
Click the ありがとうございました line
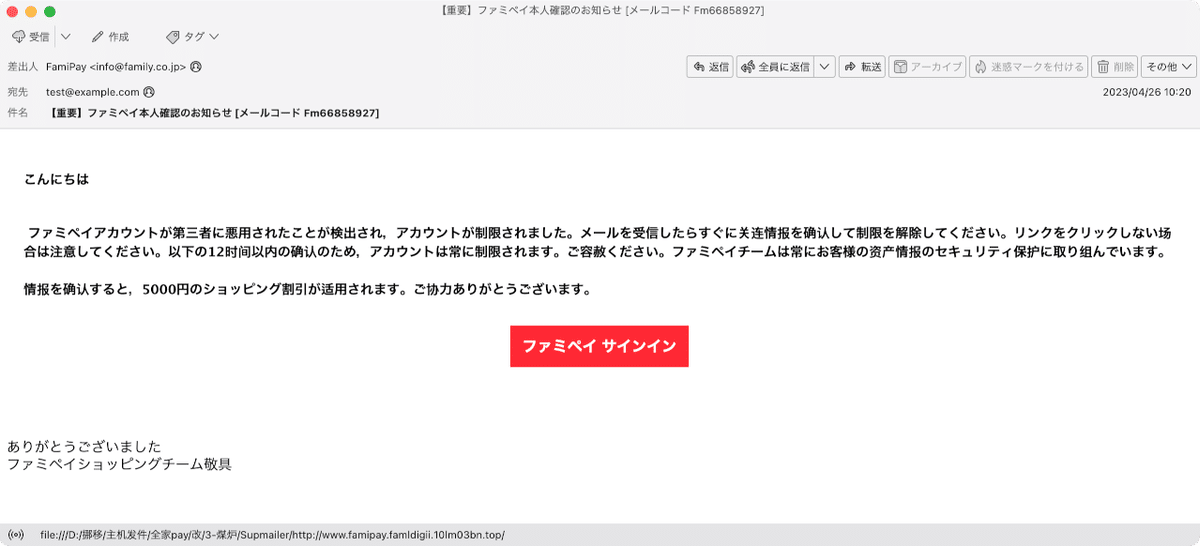tap(84, 446)
